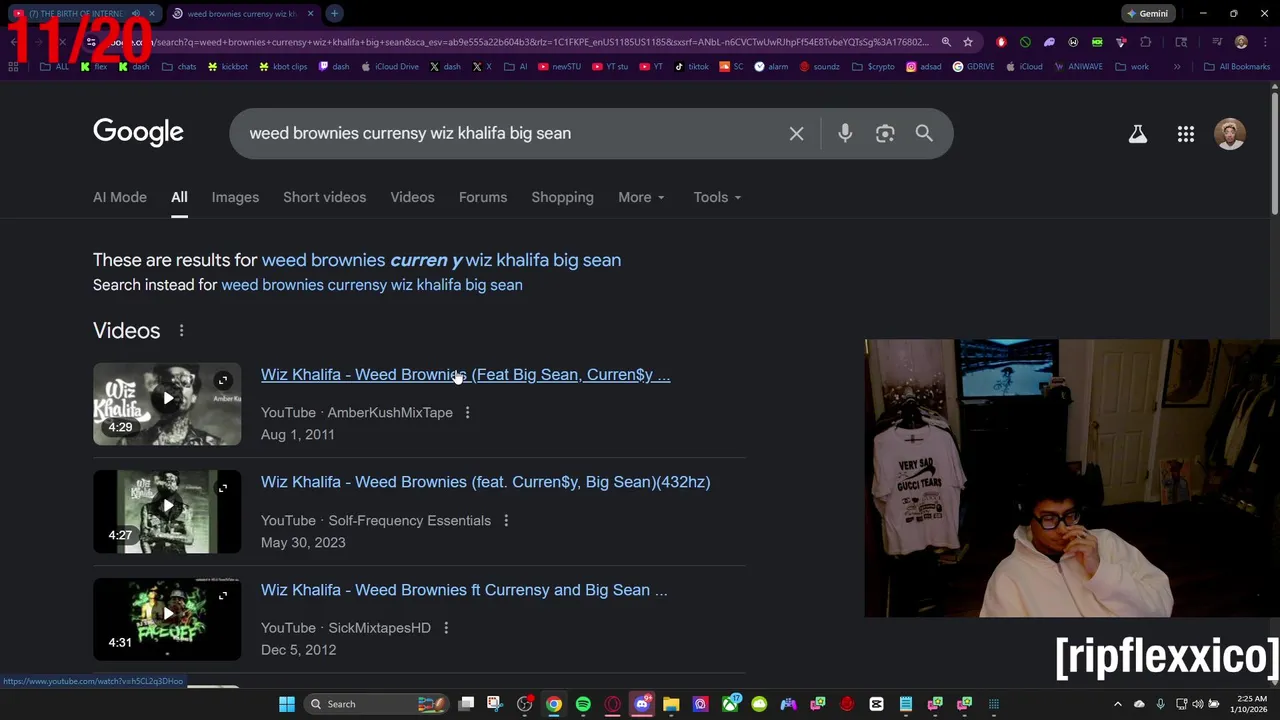This screenshot has height=720, width=1280.
Task: Play the 4:27 video thumbnail
Action: pos(167,511)
